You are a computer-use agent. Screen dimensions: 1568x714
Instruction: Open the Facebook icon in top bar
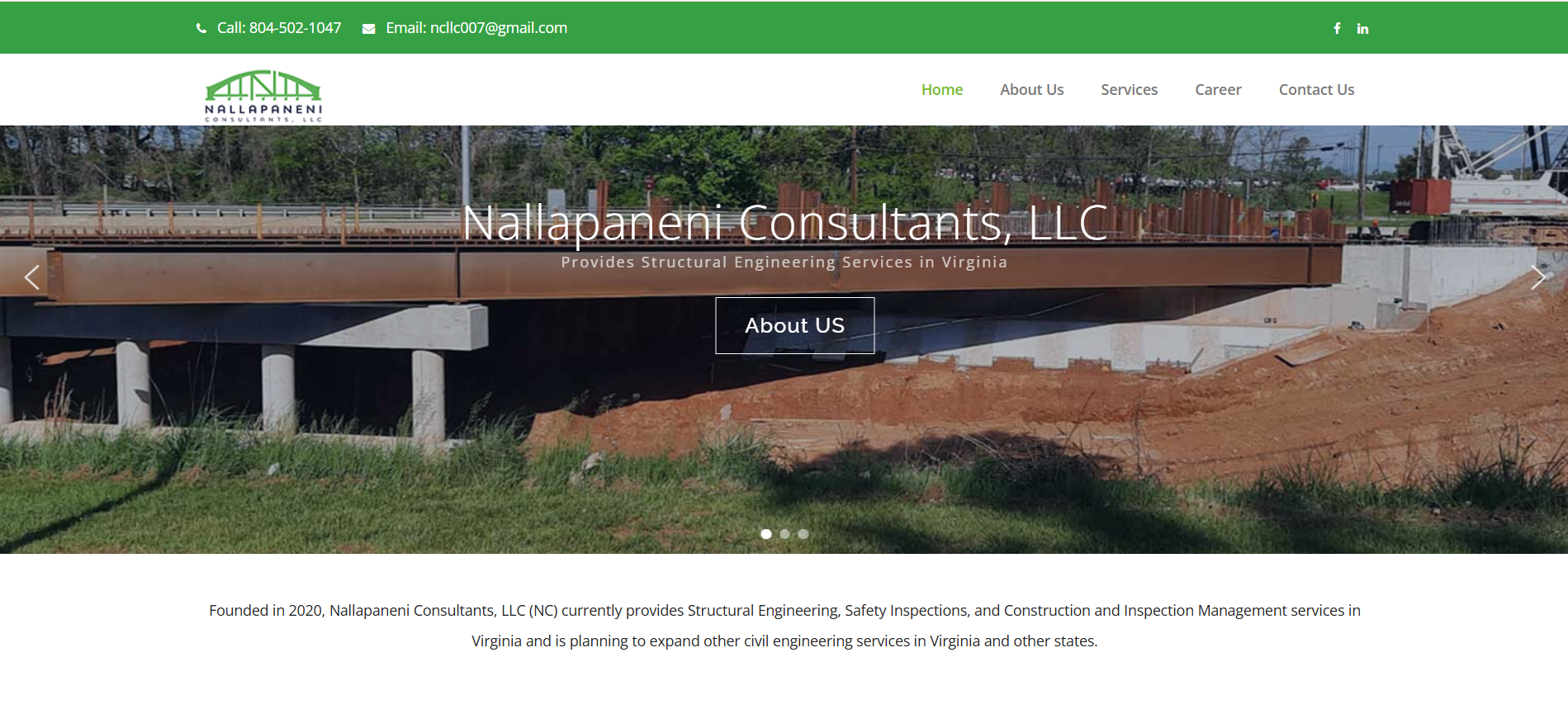click(x=1337, y=28)
